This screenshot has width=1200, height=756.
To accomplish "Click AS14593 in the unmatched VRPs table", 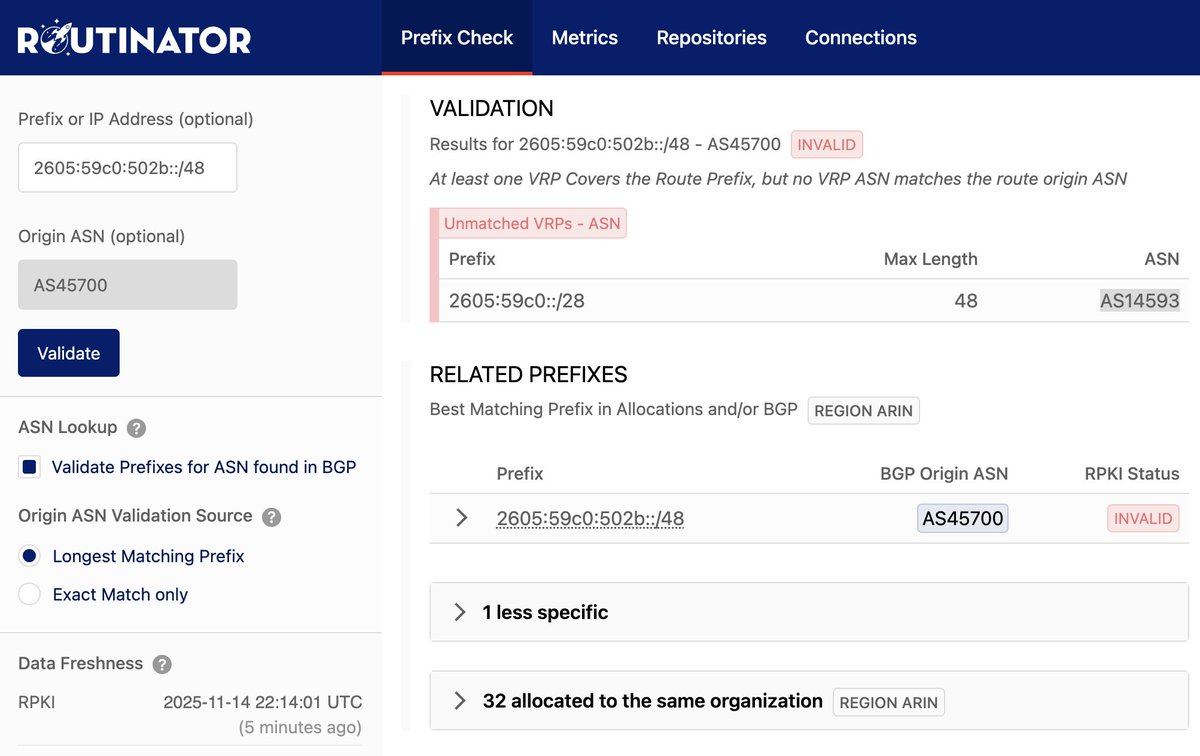I will point(1139,300).
